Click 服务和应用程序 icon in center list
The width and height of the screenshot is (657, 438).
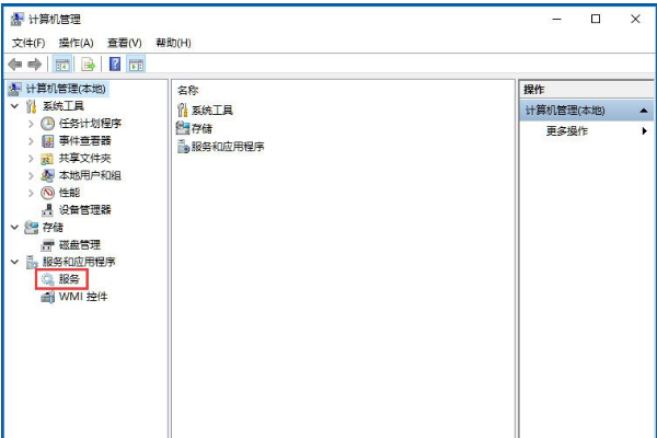(x=183, y=146)
